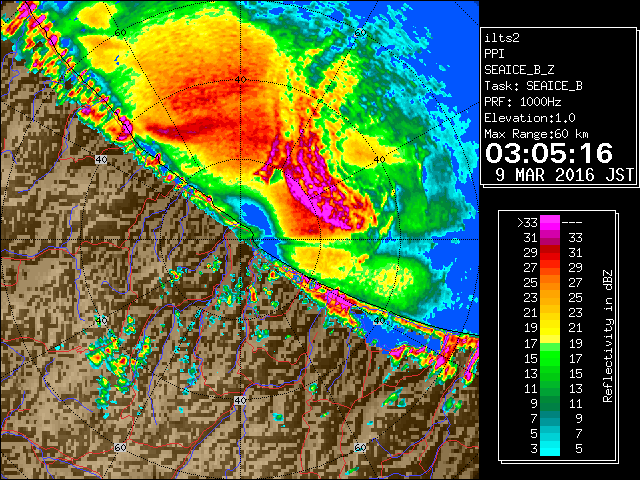Select the 'Max Range:60 km' text
The width and height of the screenshot is (640, 480).
(536, 134)
